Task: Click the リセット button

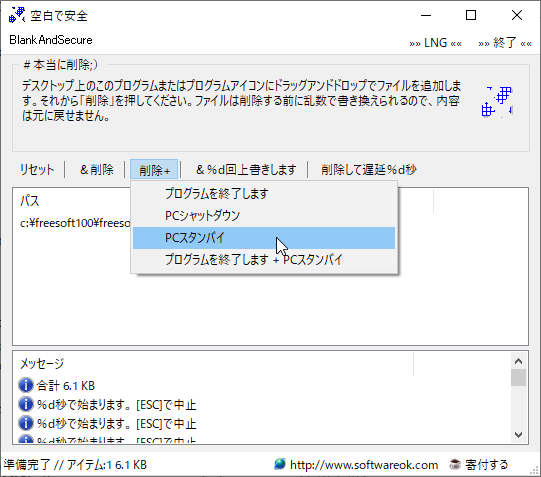Action: pyautogui.click(x=37, y=169)
